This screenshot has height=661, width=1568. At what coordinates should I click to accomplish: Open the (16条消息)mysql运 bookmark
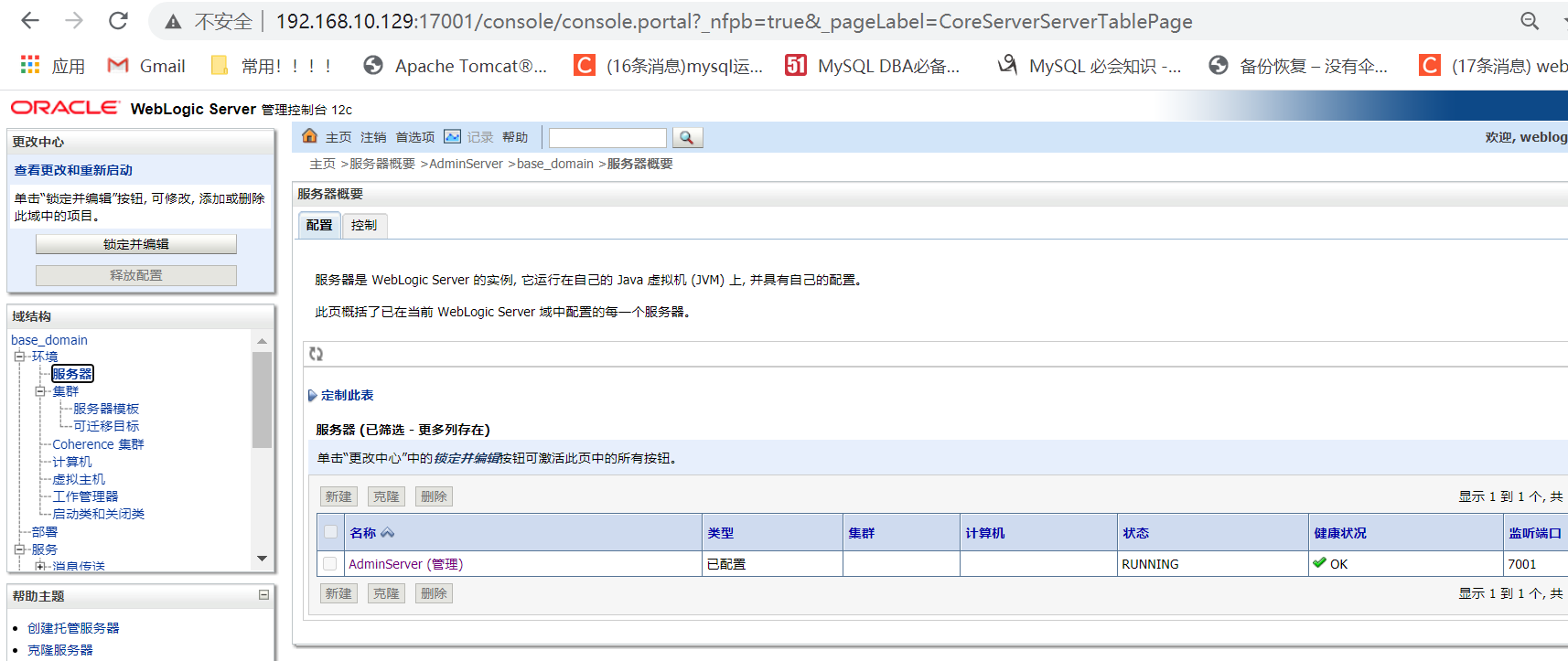point(668,66)
